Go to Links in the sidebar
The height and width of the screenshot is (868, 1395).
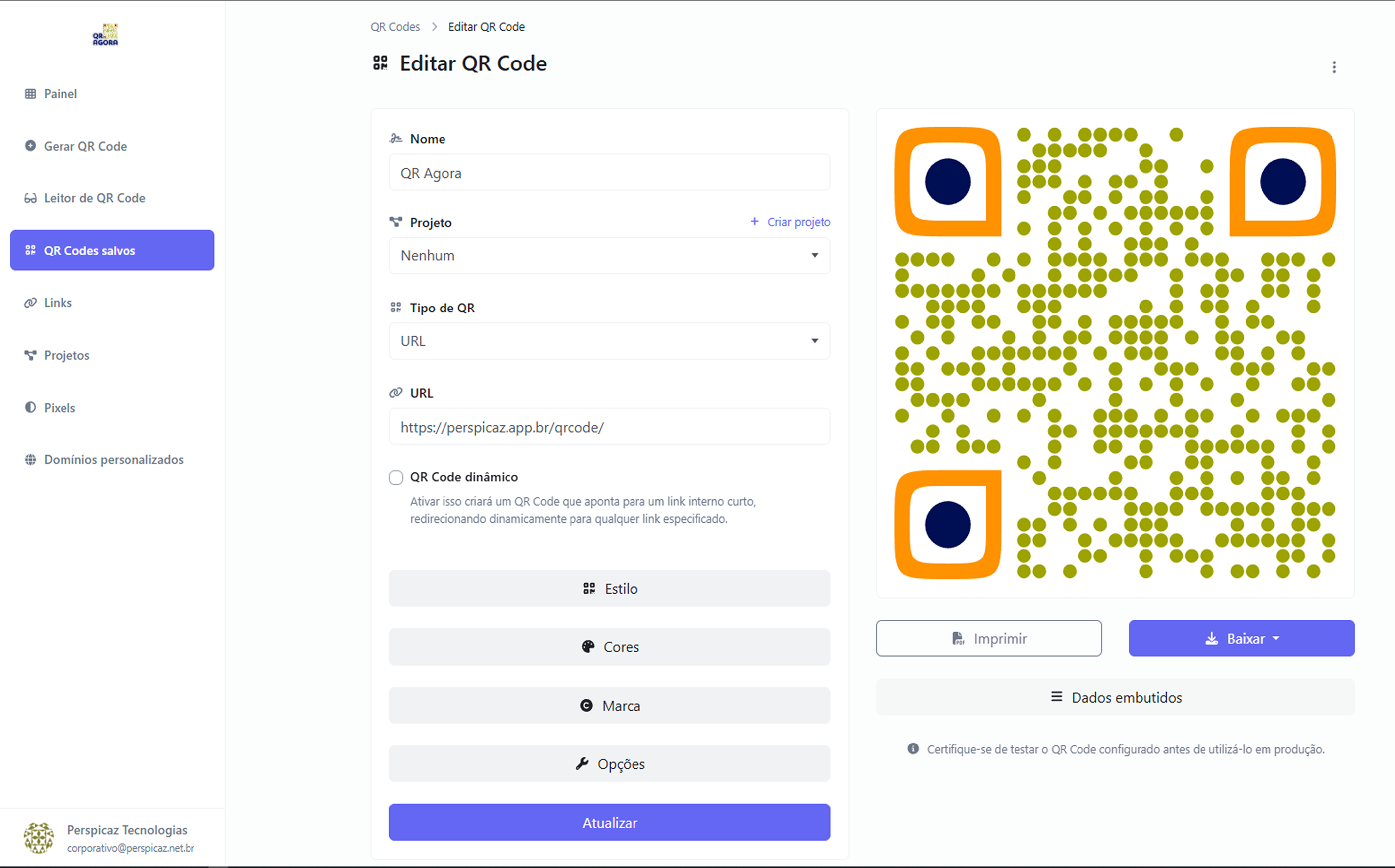pos(58,303)
